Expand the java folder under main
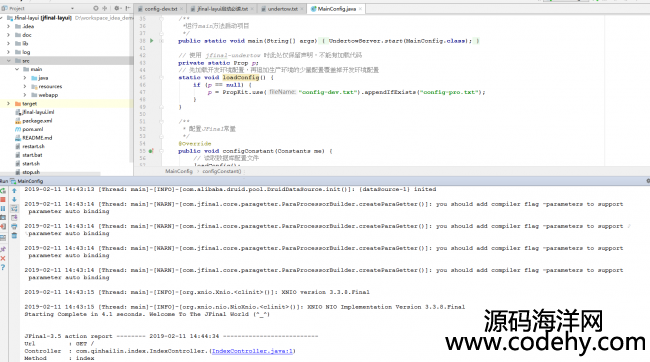 coord(25,78)
